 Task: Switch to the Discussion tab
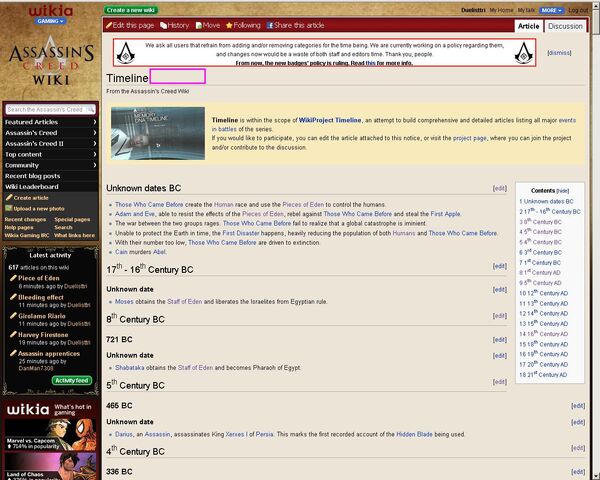pos(565,26)
